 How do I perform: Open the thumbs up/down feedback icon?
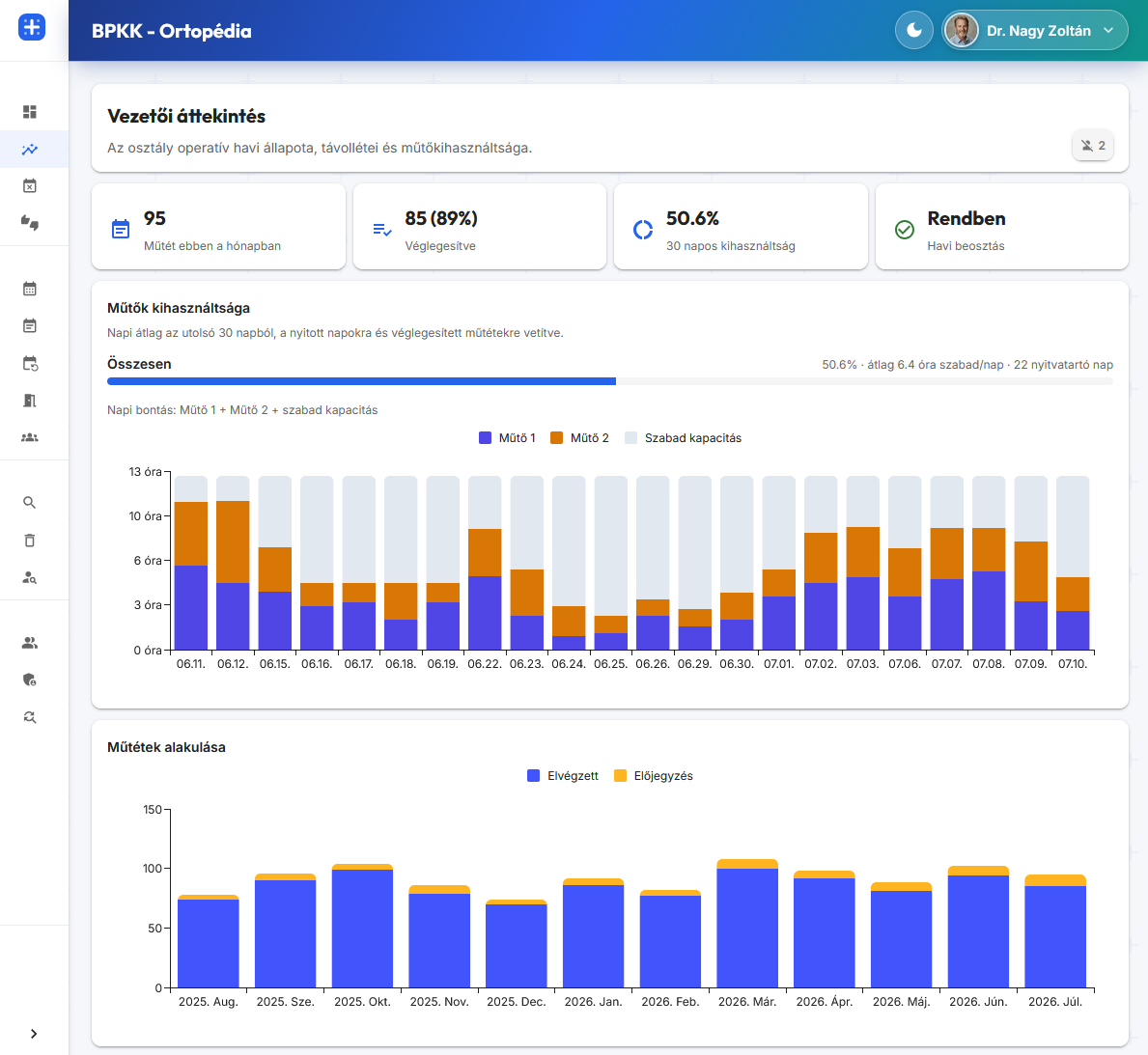(29, 223)
